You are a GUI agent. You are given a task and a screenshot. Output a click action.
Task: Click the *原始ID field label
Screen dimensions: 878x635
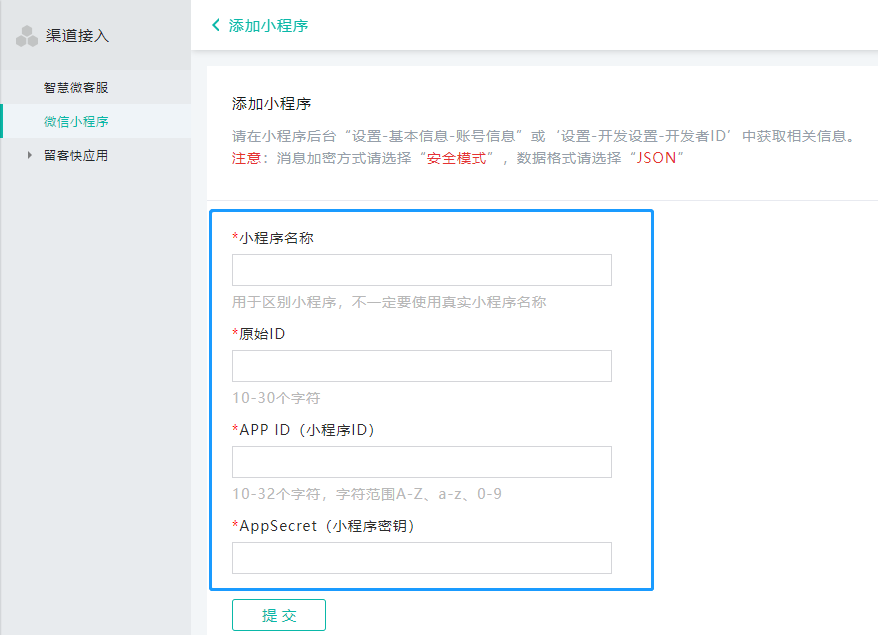[259, 334]
